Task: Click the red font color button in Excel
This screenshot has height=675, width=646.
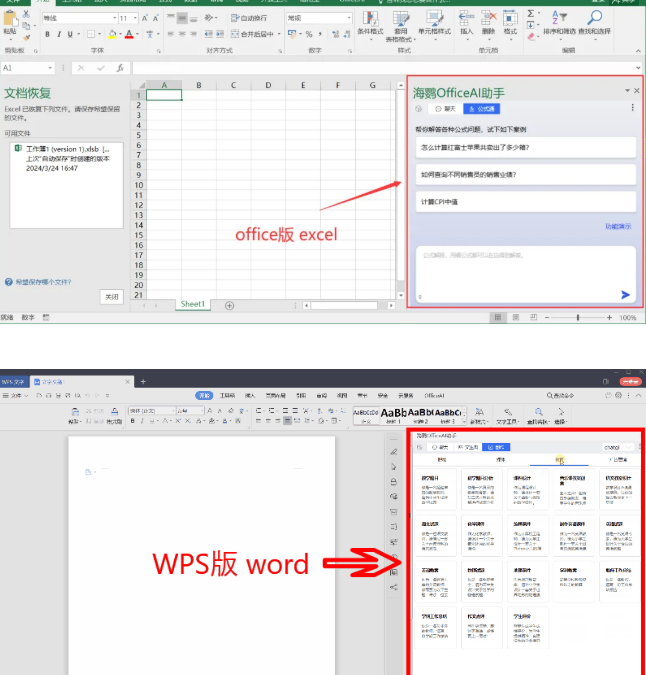Action: click(x=129, y=34)
